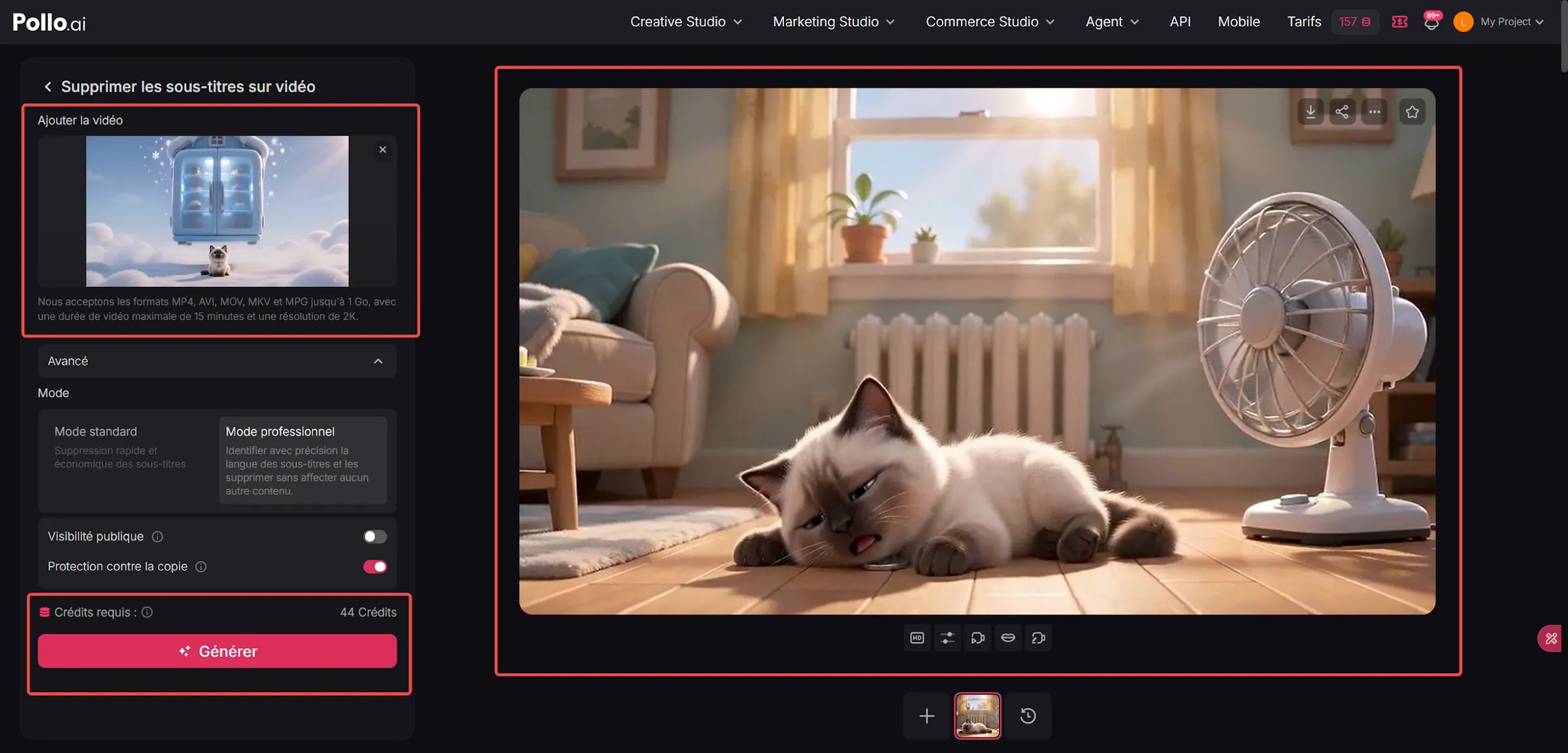
Task: Download the generated cat video
Action: [1311, 112]
